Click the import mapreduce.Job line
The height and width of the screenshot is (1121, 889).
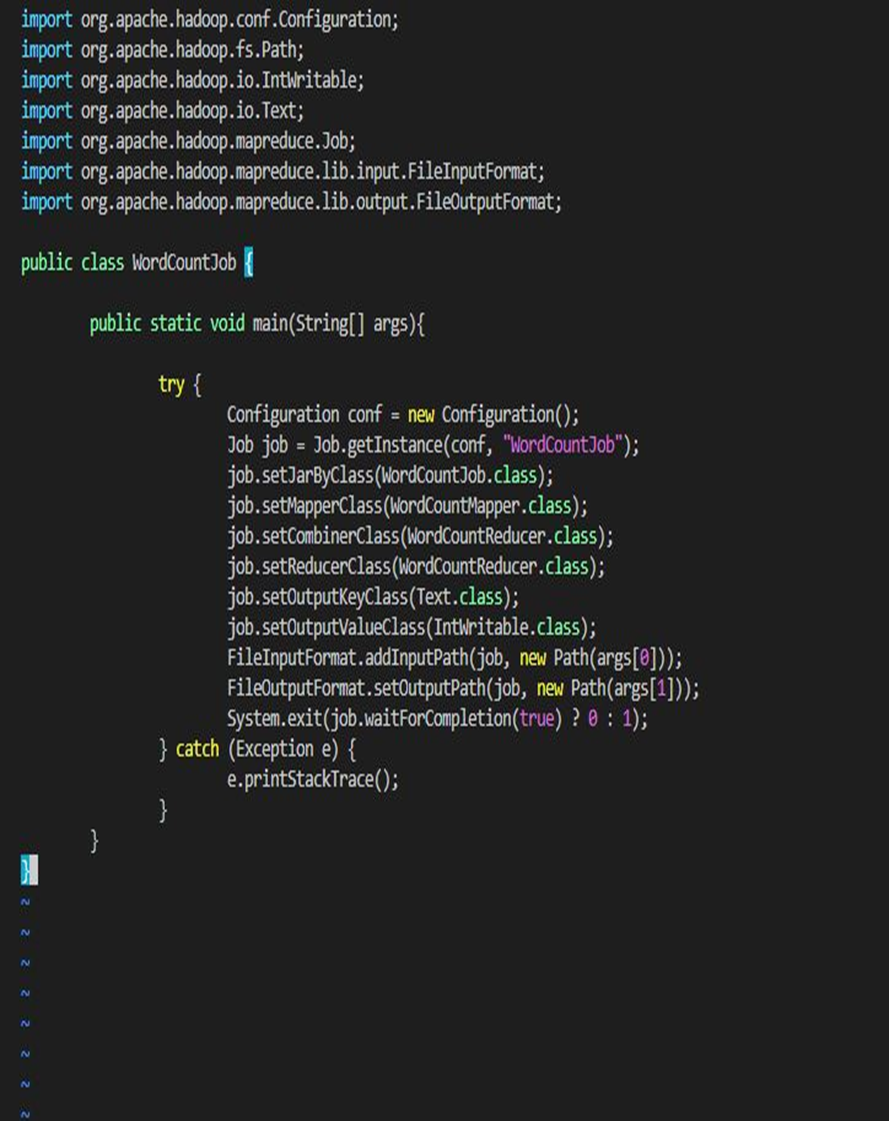pyautogui.click(x=188, y=141)
